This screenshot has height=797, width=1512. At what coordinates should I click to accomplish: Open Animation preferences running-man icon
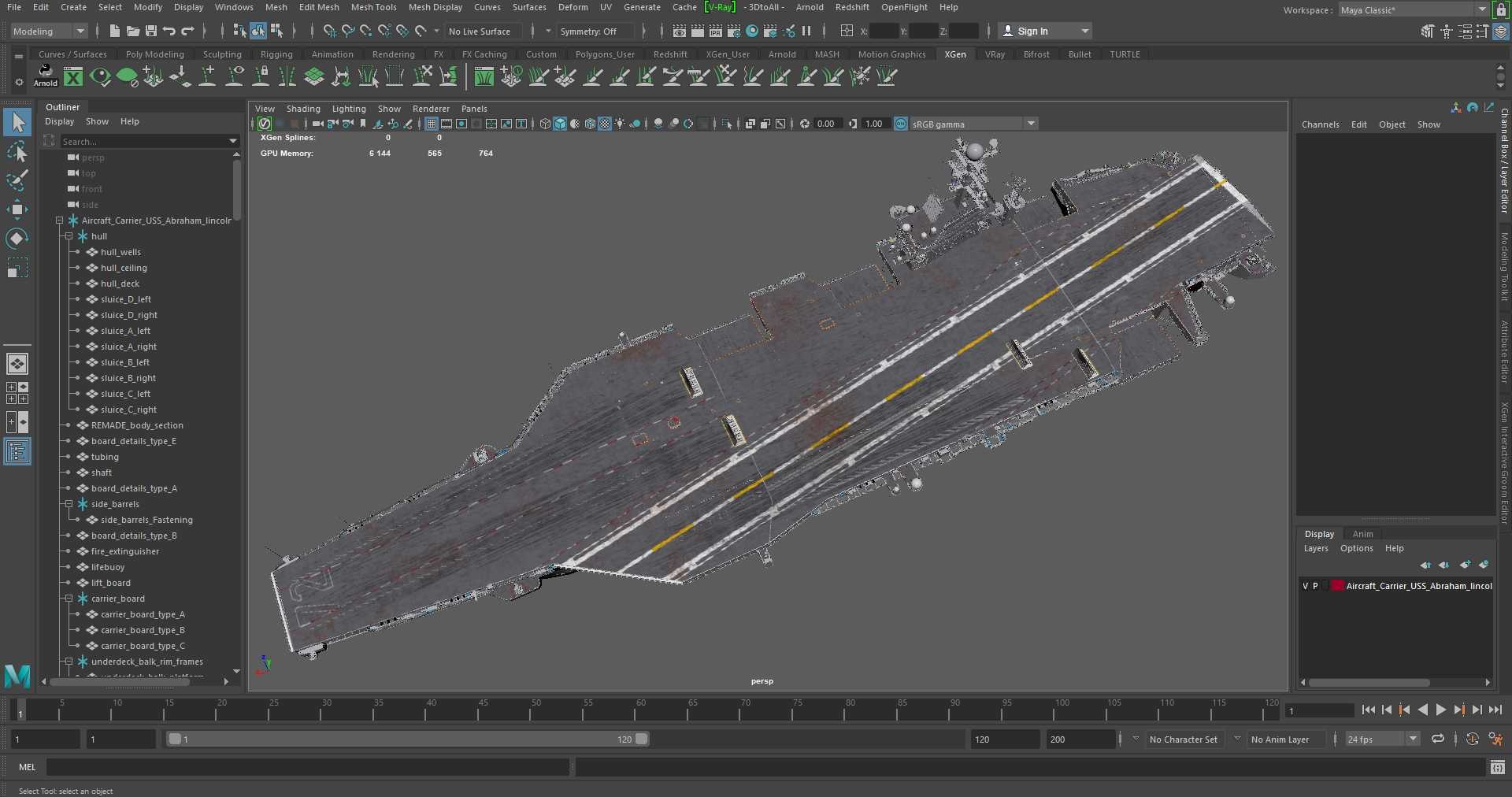(x=1495, y=739)
